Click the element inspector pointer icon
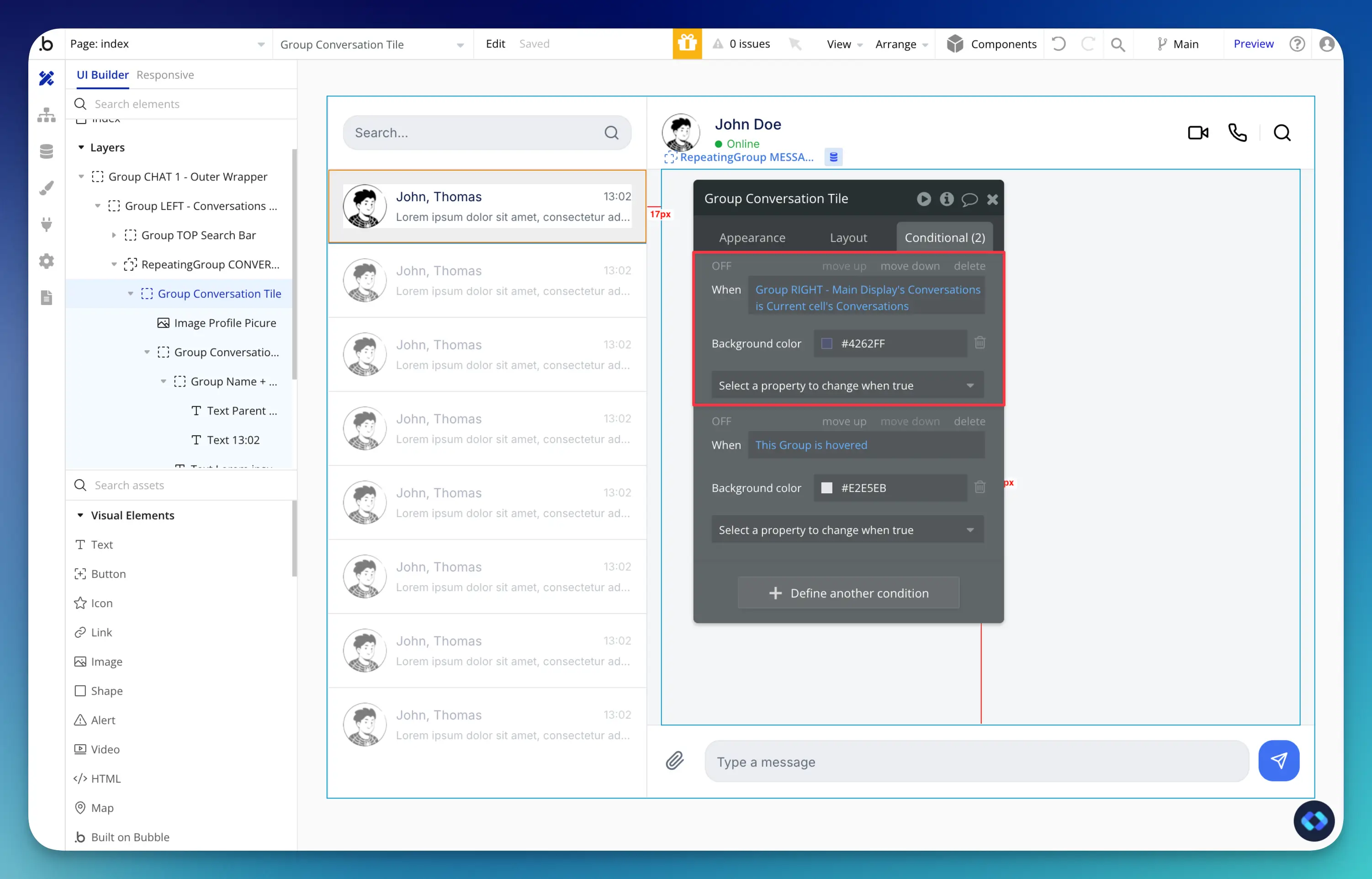Image resolution: width=1372 pixels, height=879 pixels. click(795, 44)
